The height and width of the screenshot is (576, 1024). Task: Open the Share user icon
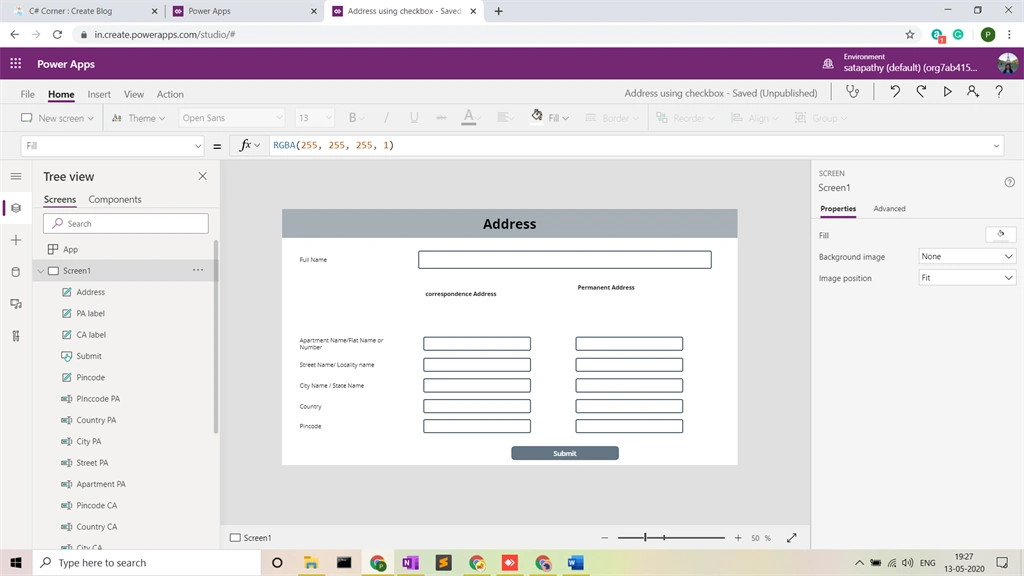point(972,92)
